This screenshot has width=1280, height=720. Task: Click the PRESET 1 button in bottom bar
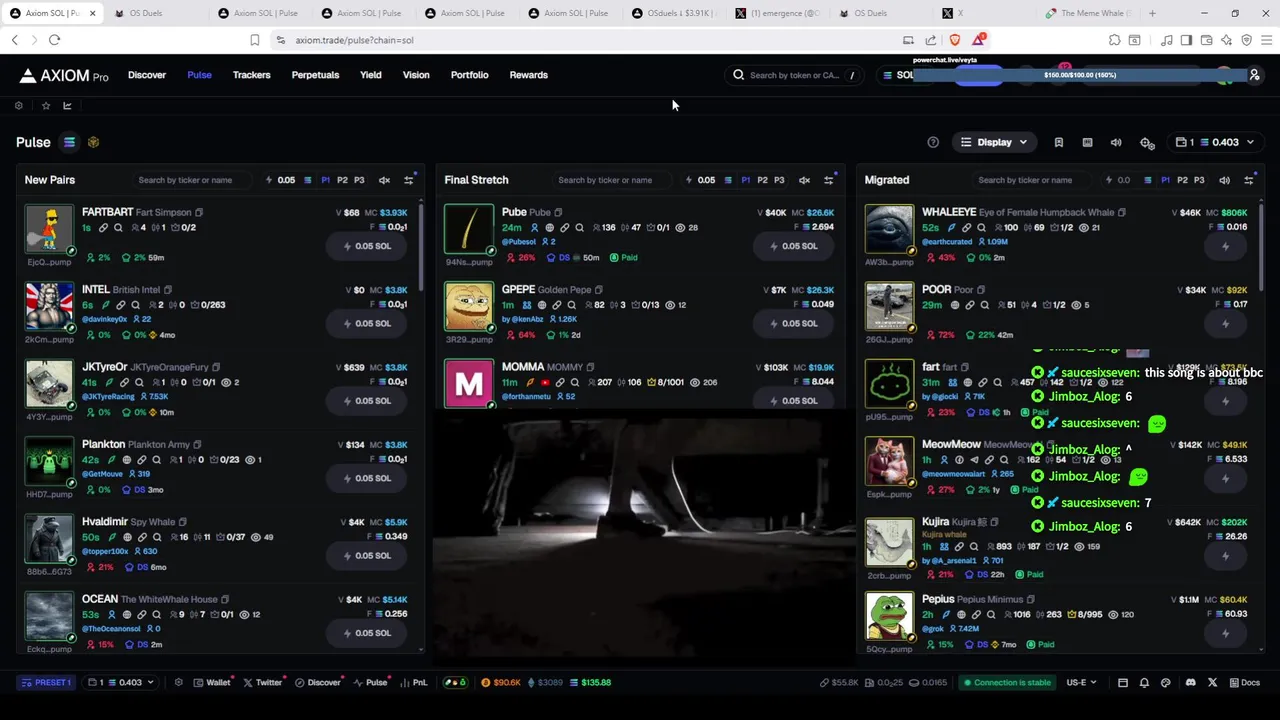pos(47,682)
